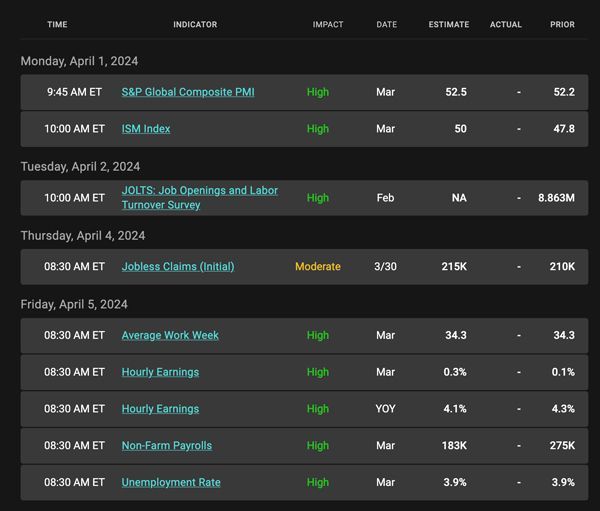Click the Moderate impact label for Jobless Claims
Image resolution: width=600 pixels, height=511 pixels.
[x=318, y=266]
